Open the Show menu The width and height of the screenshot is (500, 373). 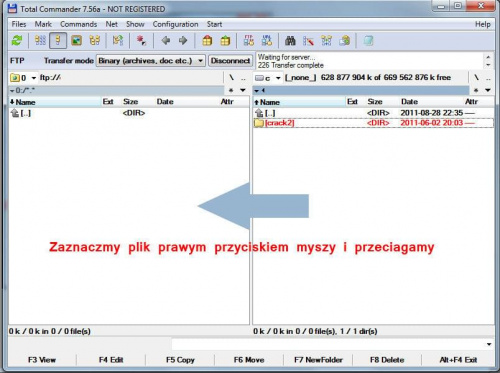[135, 24]
